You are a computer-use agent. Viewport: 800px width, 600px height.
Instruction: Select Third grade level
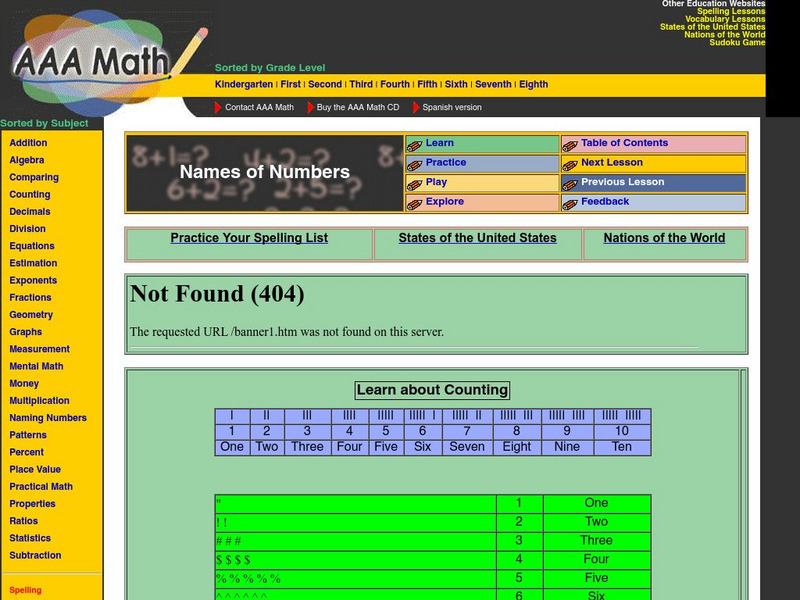click(361, 84)
